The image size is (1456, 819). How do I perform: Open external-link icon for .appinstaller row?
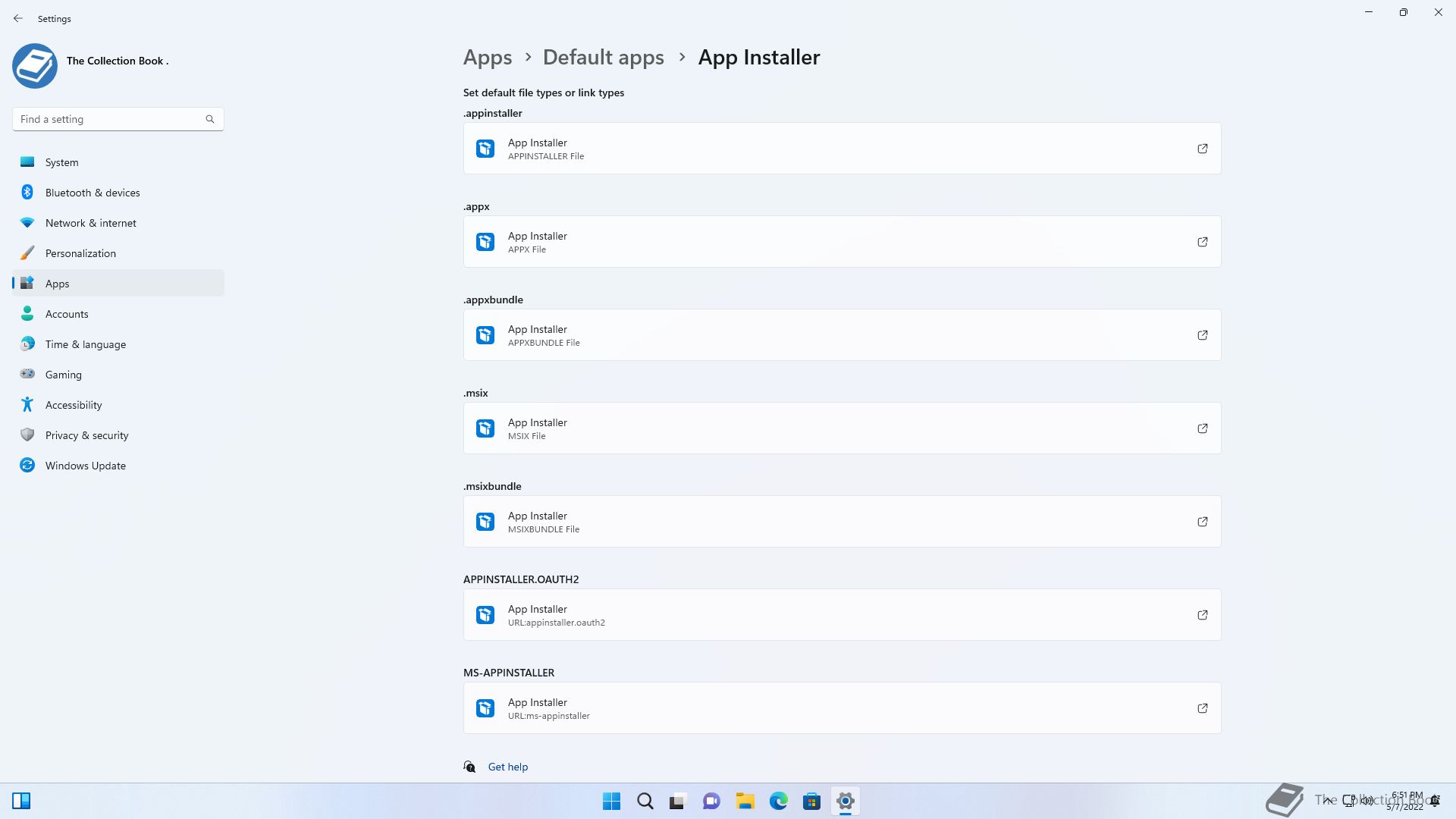[1203, 149]
